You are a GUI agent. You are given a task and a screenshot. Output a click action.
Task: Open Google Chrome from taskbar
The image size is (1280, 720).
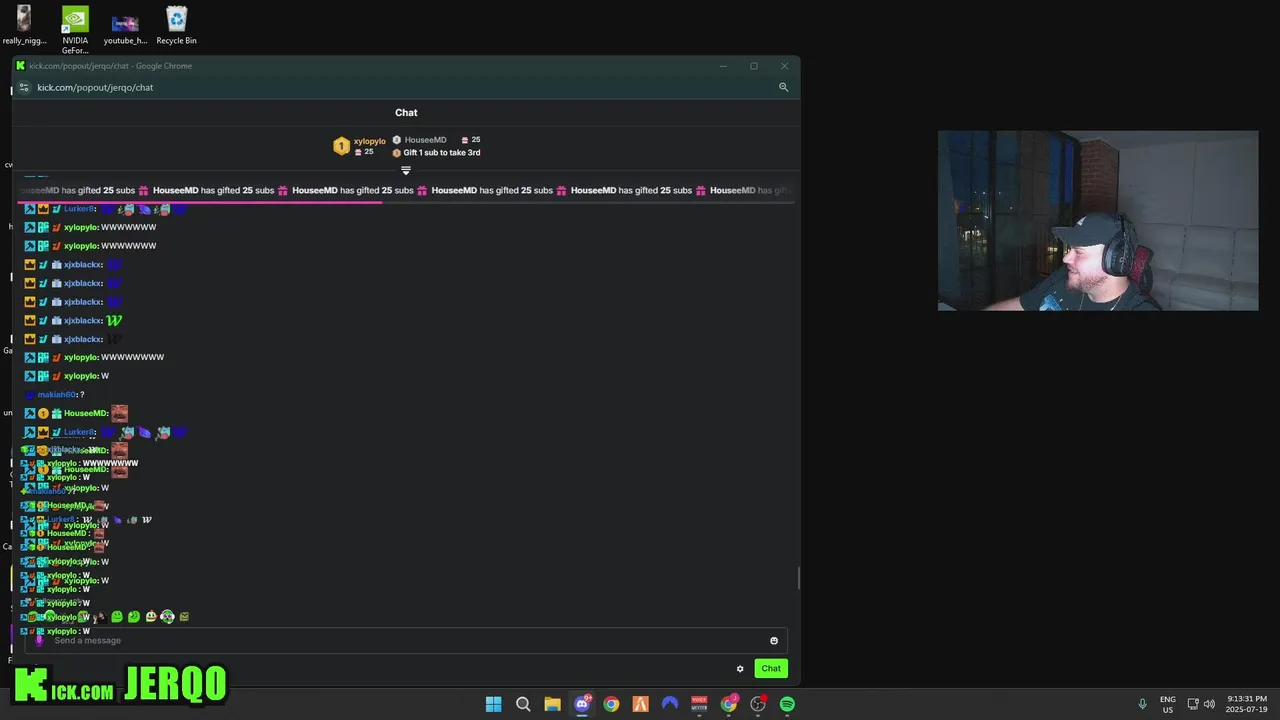[611, 704]
